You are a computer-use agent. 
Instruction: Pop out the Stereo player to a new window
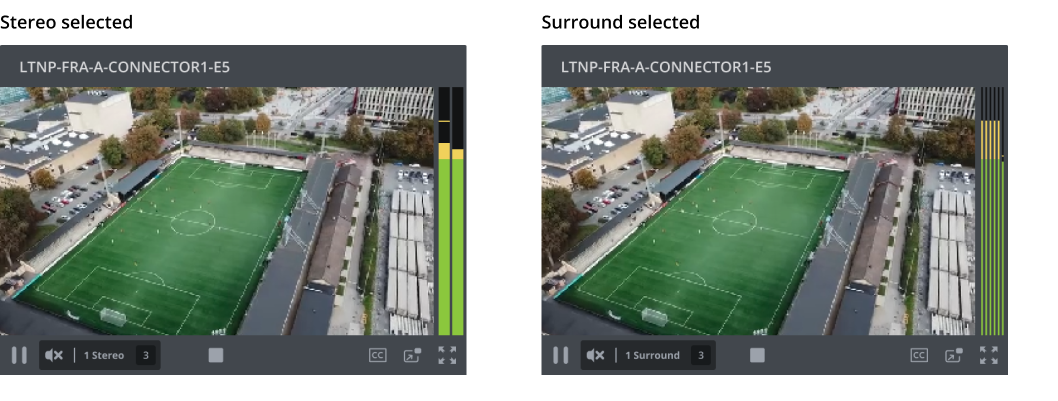(412, 355)
